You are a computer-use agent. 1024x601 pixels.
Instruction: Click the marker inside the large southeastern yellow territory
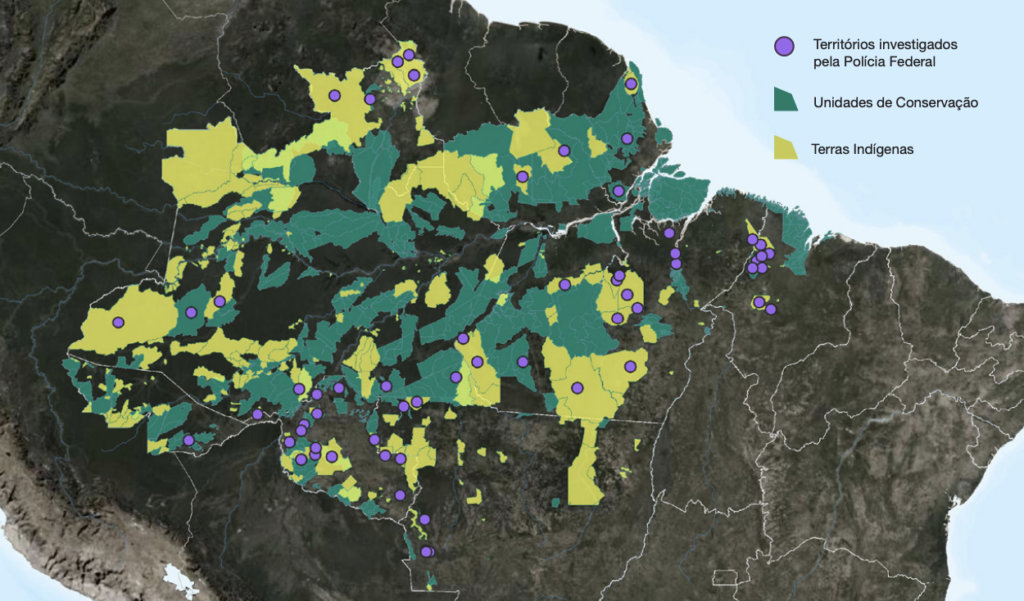(577, 388)
